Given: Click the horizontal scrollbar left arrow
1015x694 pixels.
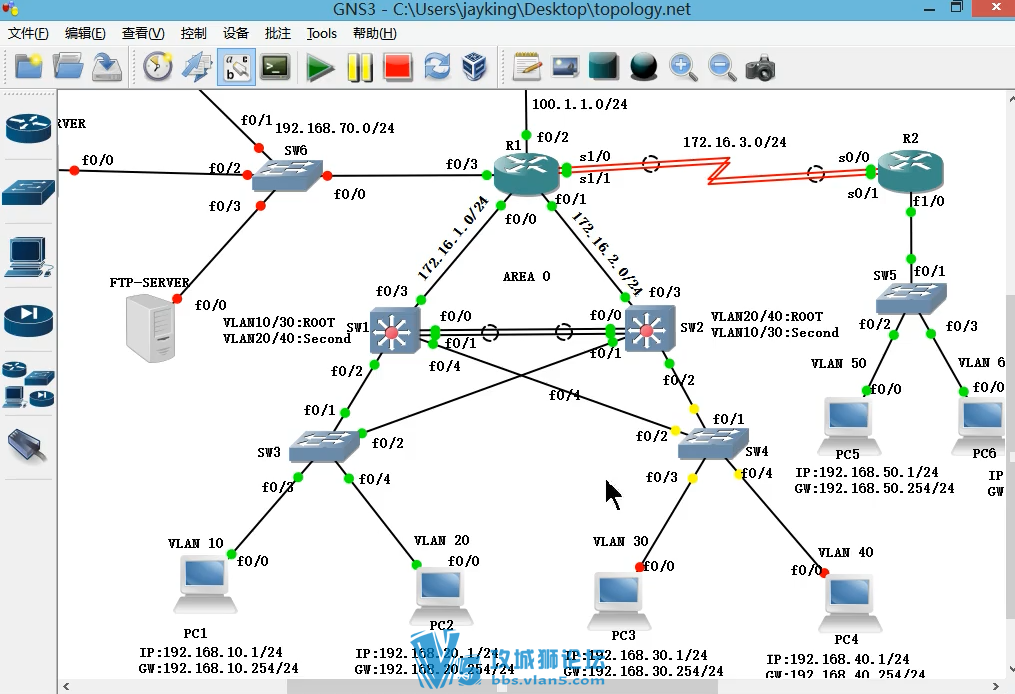Looking at the screenshot, I should [65, 686].
